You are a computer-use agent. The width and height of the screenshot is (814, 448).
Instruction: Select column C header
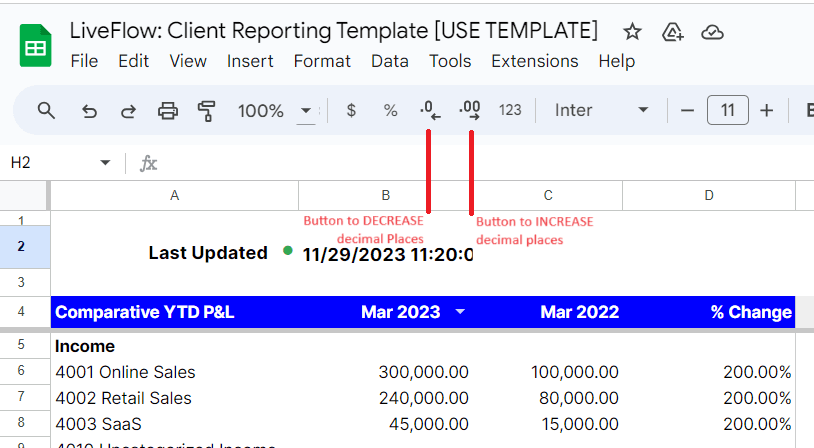(548, 195)
